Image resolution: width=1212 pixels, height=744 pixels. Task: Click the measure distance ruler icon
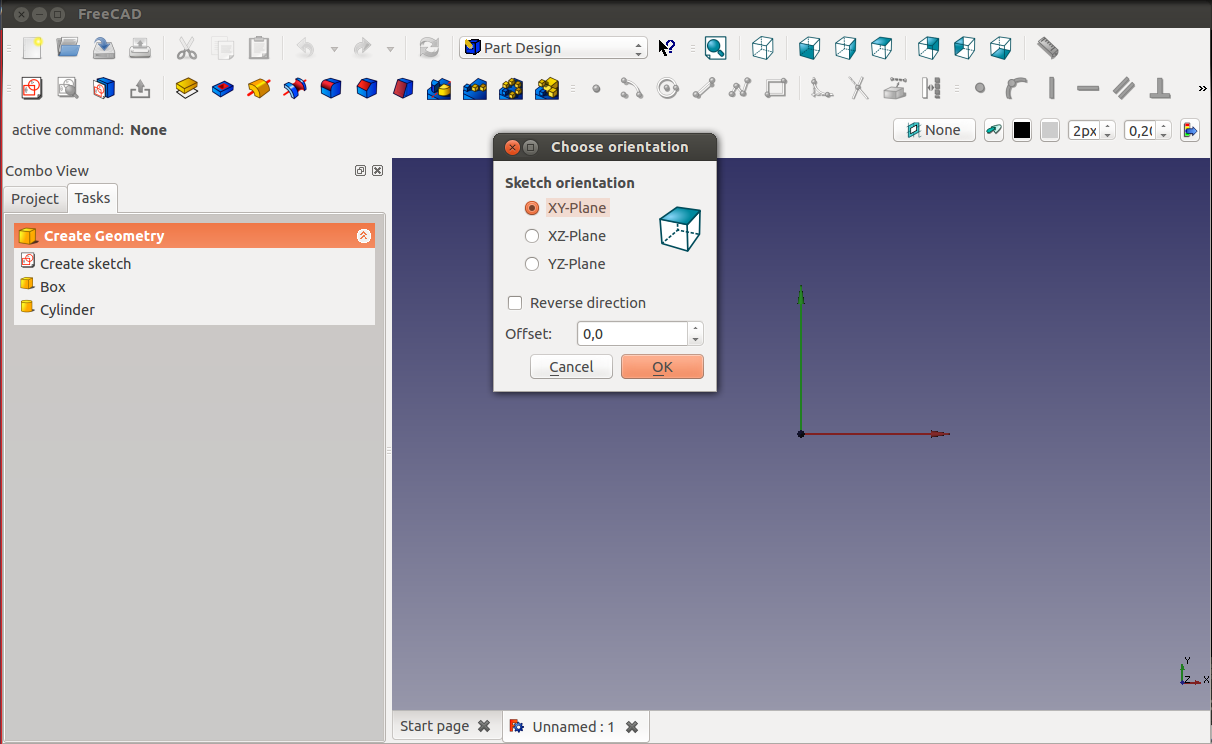1047,48
